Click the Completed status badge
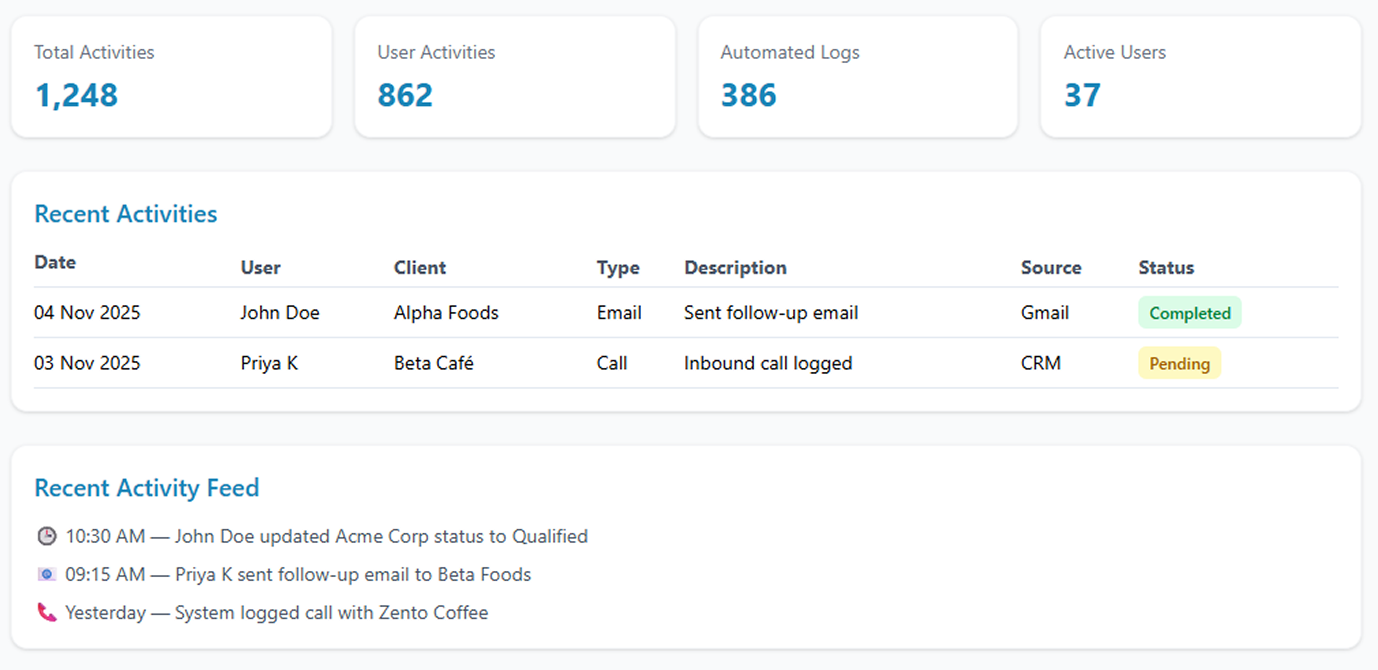Image resolution: width=1378 pixels, height=670 pixels. 1189,313
